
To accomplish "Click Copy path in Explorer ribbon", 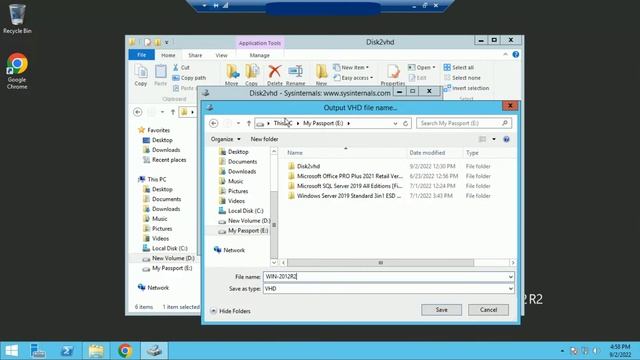I will (x=189, y=78).
